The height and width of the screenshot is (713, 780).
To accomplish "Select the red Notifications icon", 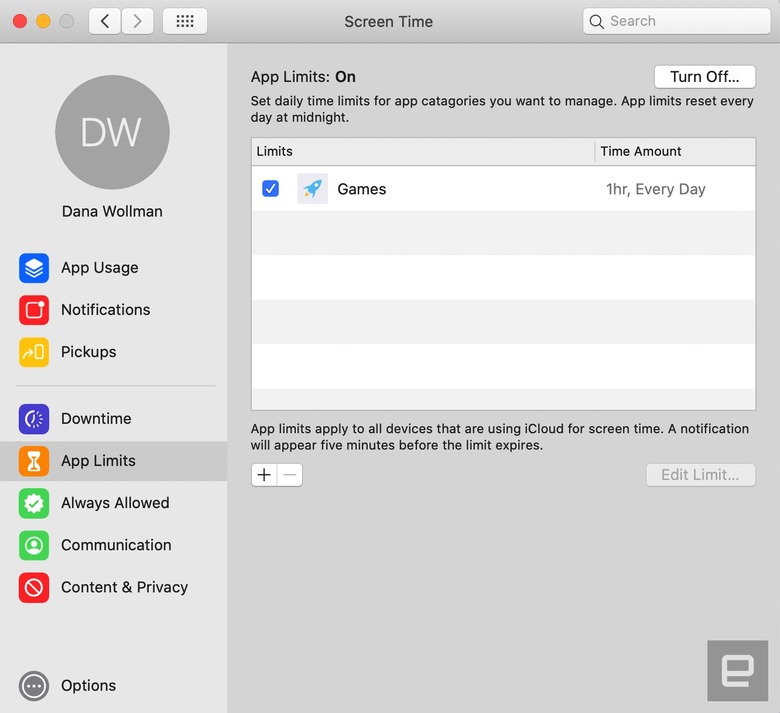I will pos(34,310).
